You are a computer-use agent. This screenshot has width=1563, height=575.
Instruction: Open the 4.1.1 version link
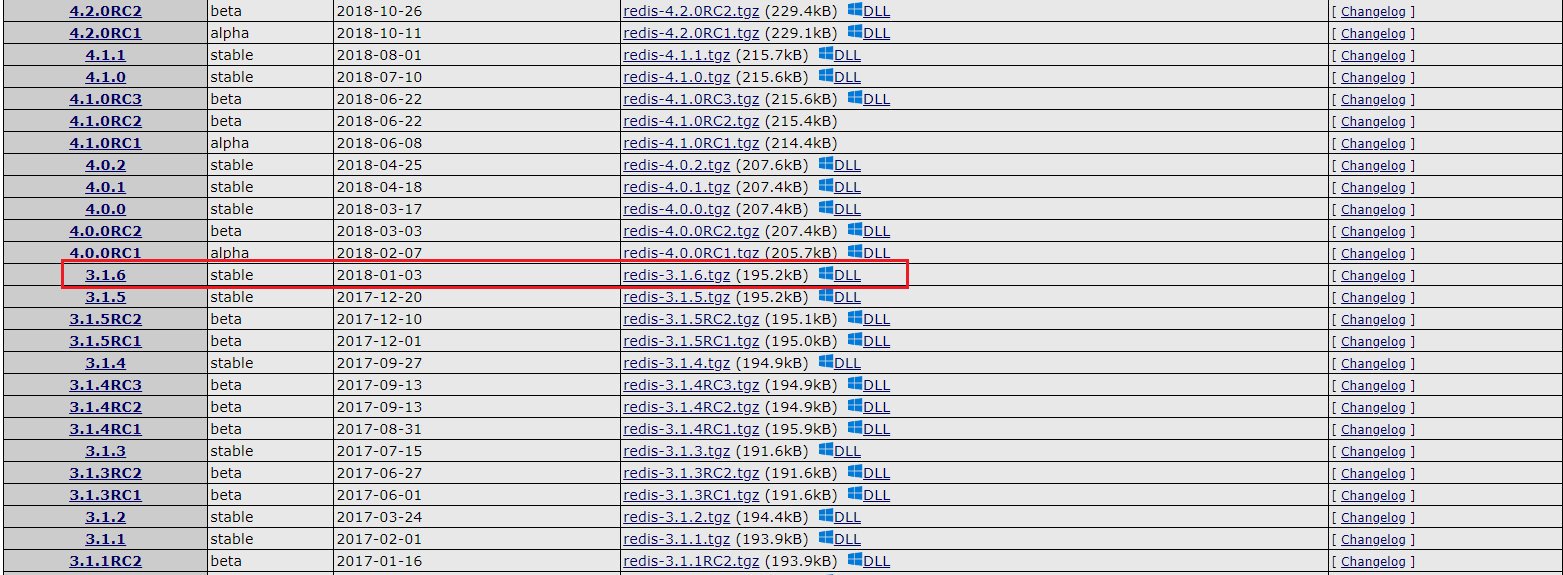pos(105,55)
